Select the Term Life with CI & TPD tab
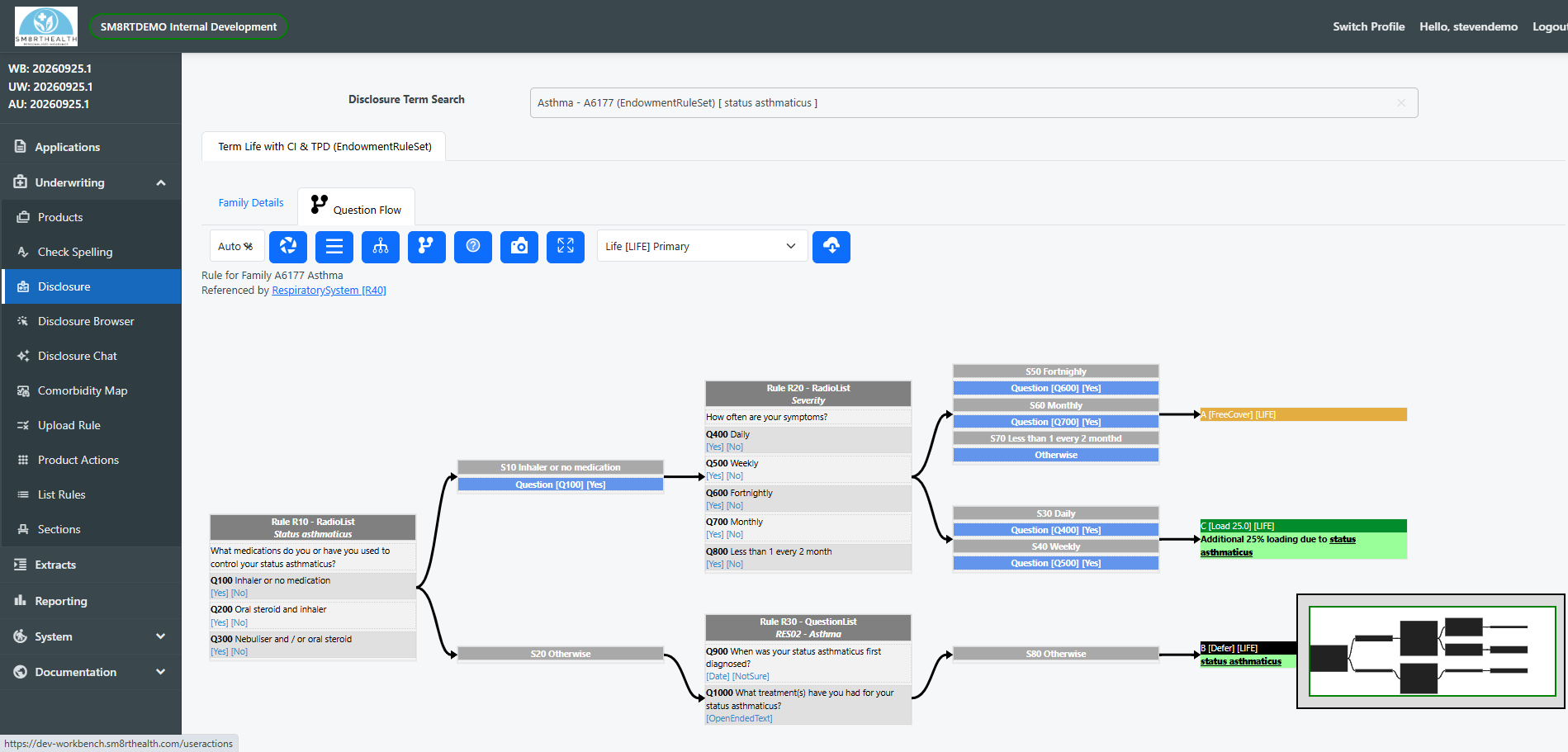 pos(324,146)
